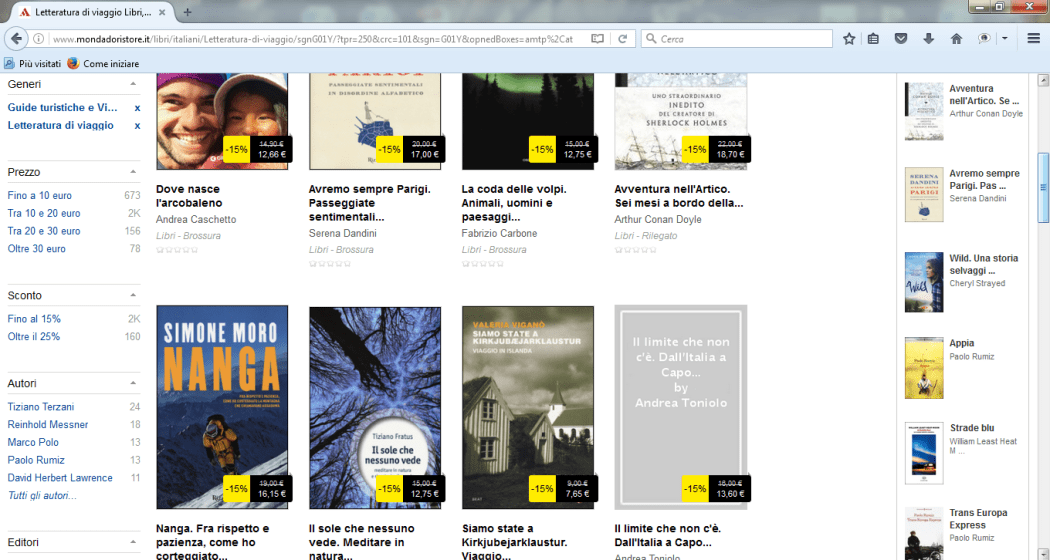Show the full list via Tutti gli autori
Screen dimensions: 1050x560
(42, 496)
